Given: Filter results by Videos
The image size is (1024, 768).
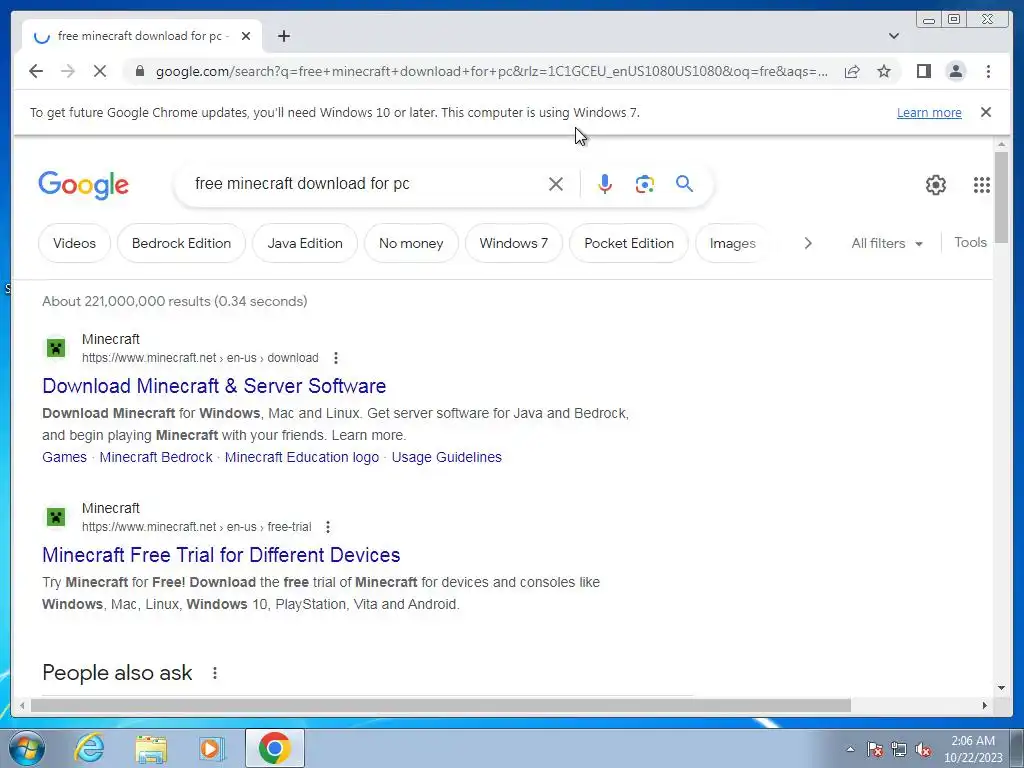Looking at the screenshot, I should pos(74,243).
